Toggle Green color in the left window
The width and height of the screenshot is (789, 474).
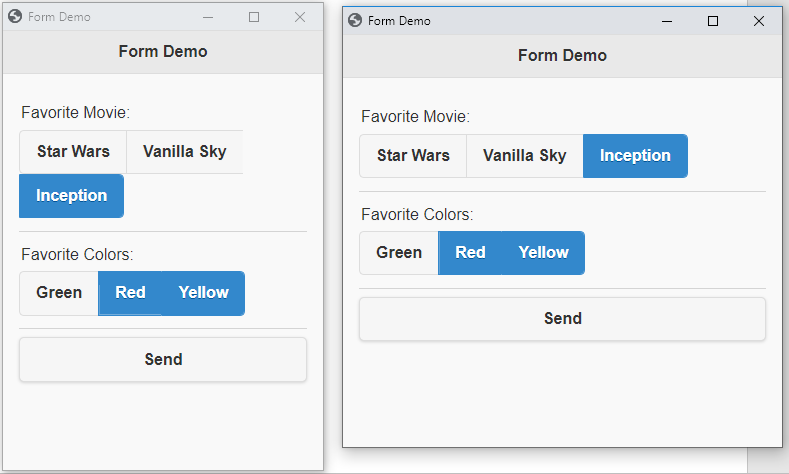(x=59, y=293)
